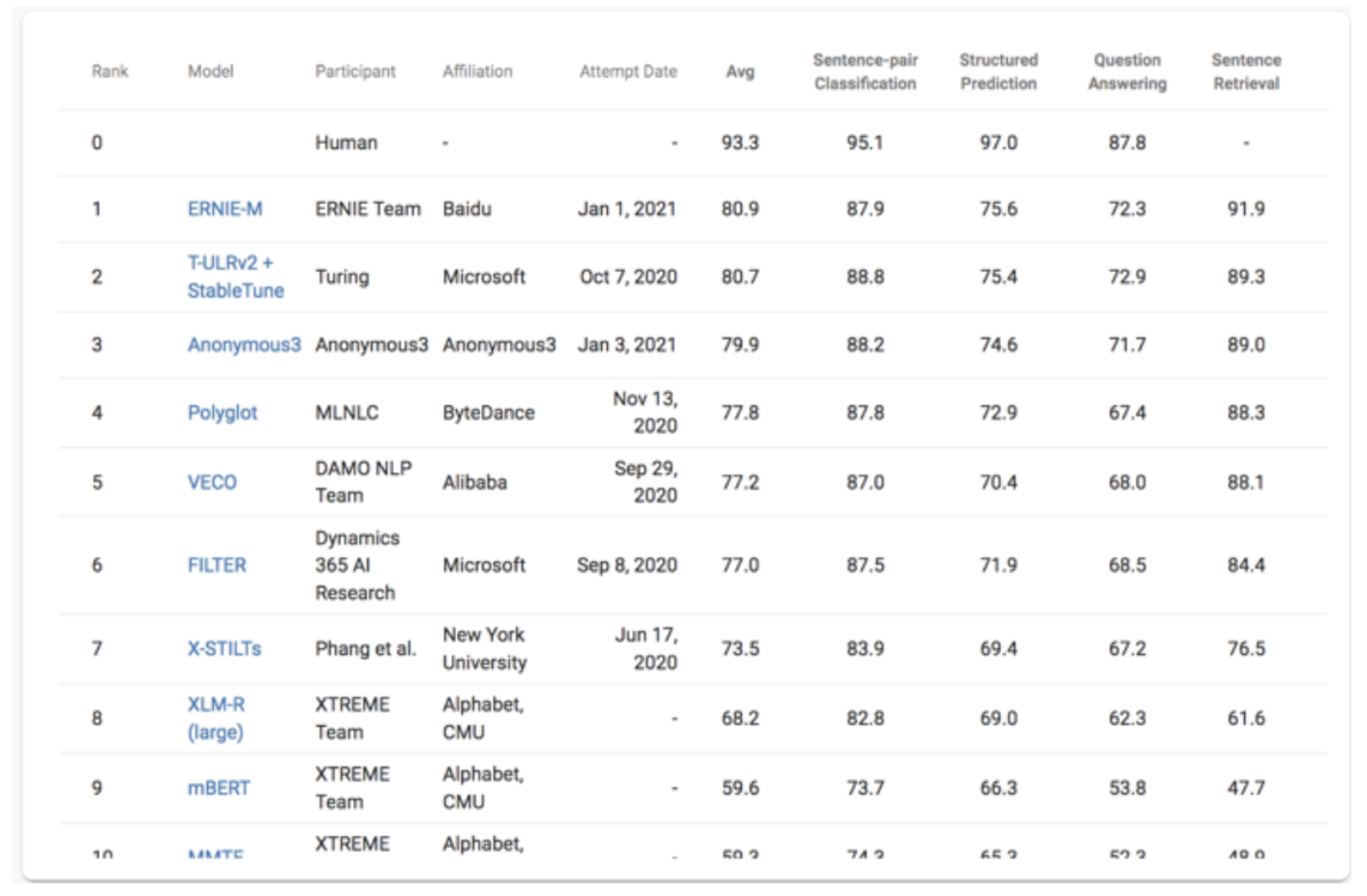The height and width of the screenshot is (896, 1367).
Task: Click the Participant column header
Action: 355,72
